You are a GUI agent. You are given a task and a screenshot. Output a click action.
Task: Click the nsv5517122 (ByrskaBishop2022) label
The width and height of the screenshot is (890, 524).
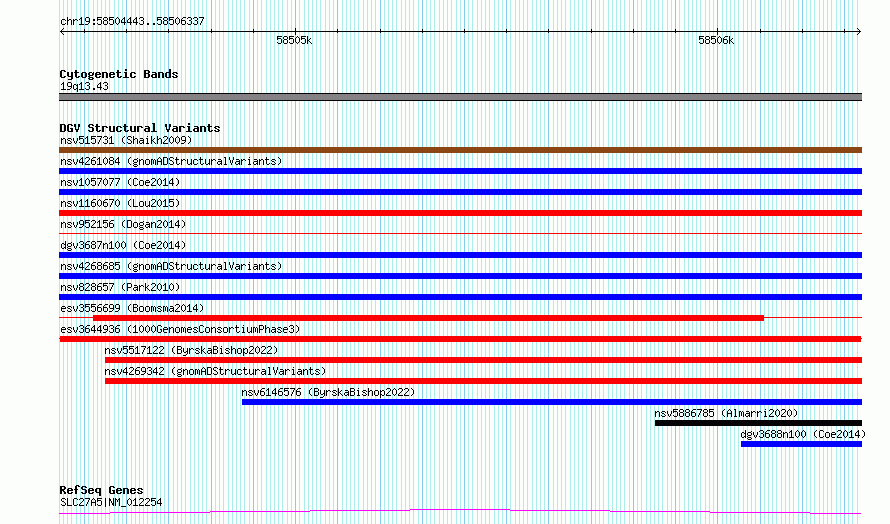(x=191, y=350)
